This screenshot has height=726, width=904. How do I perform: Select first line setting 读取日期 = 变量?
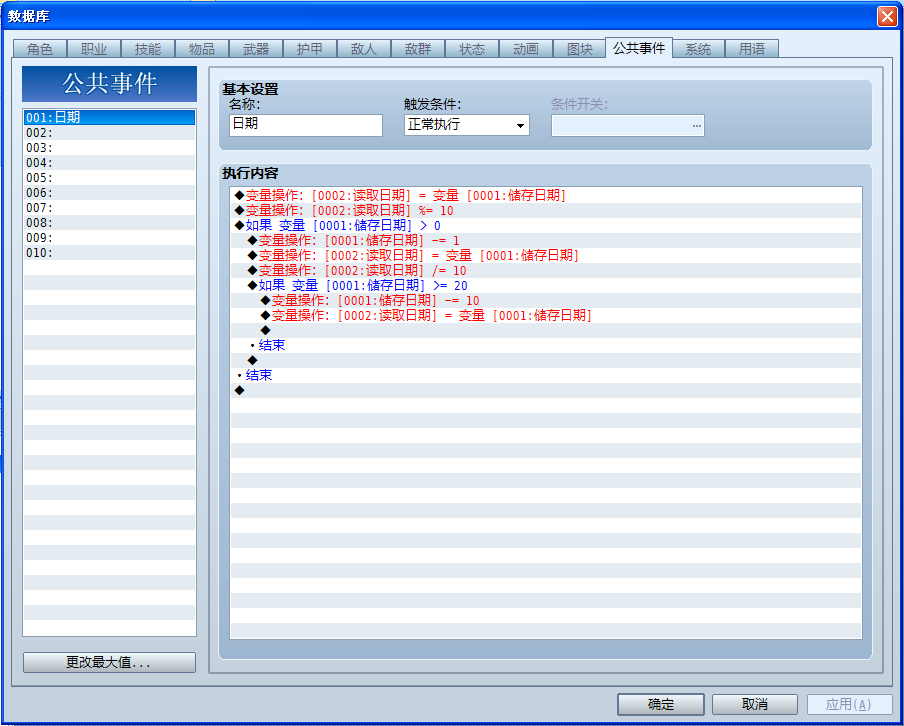coord(546,195)
